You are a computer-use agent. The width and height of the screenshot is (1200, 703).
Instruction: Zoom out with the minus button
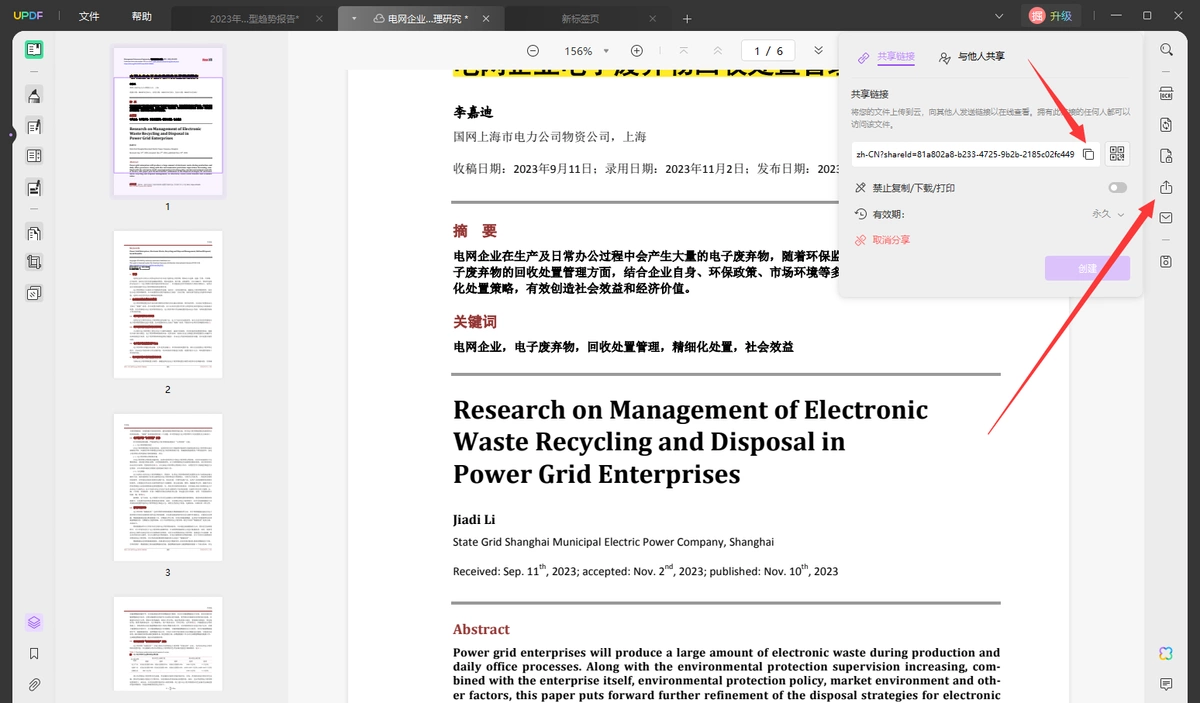coord(533,51)
